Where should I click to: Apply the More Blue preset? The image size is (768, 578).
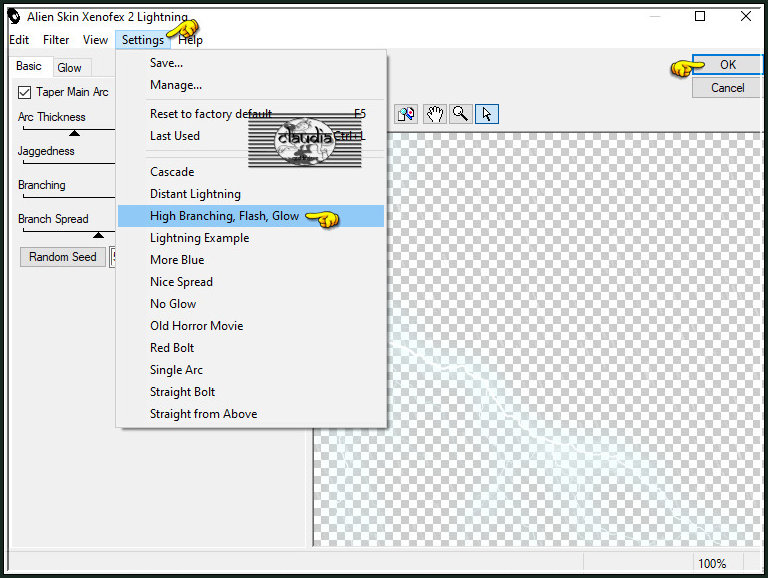tap(251, 260)
